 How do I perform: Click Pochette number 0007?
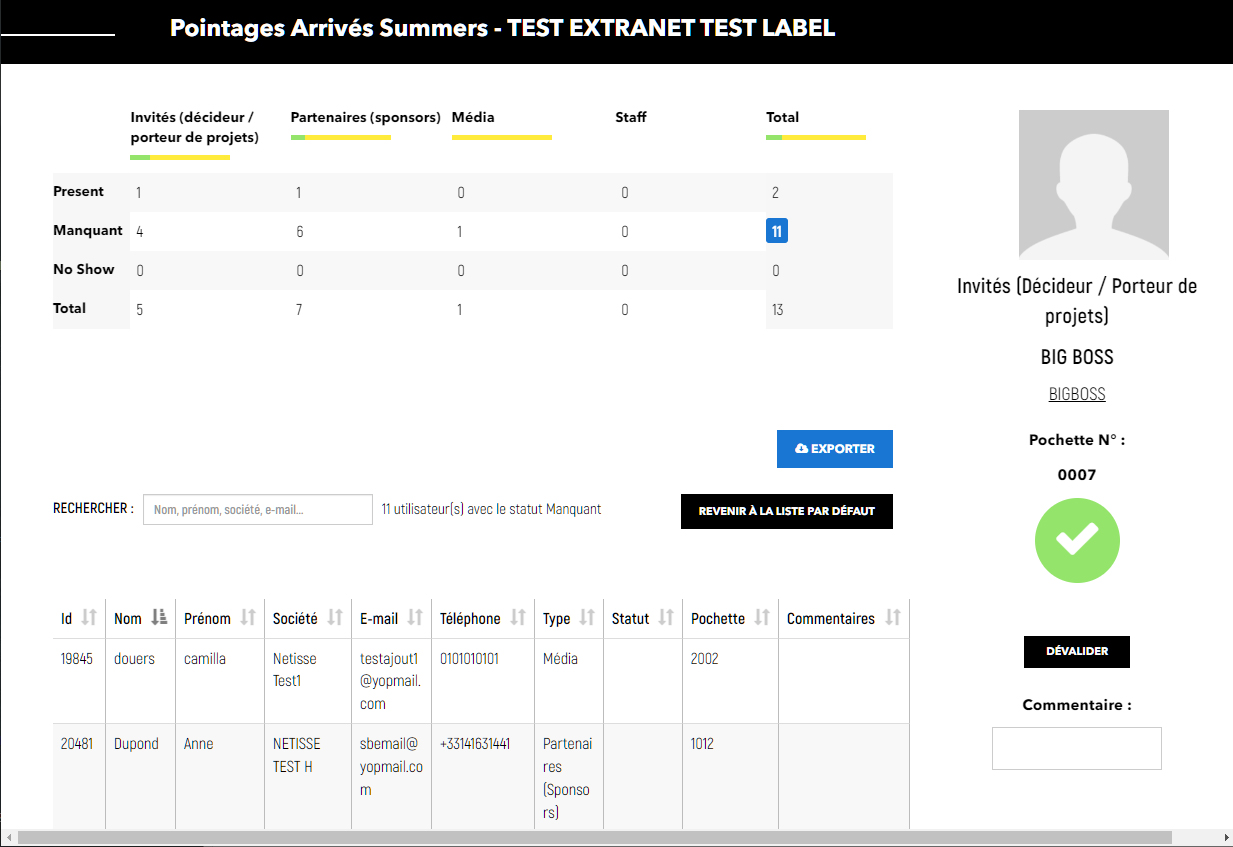tap(1077, 475)
